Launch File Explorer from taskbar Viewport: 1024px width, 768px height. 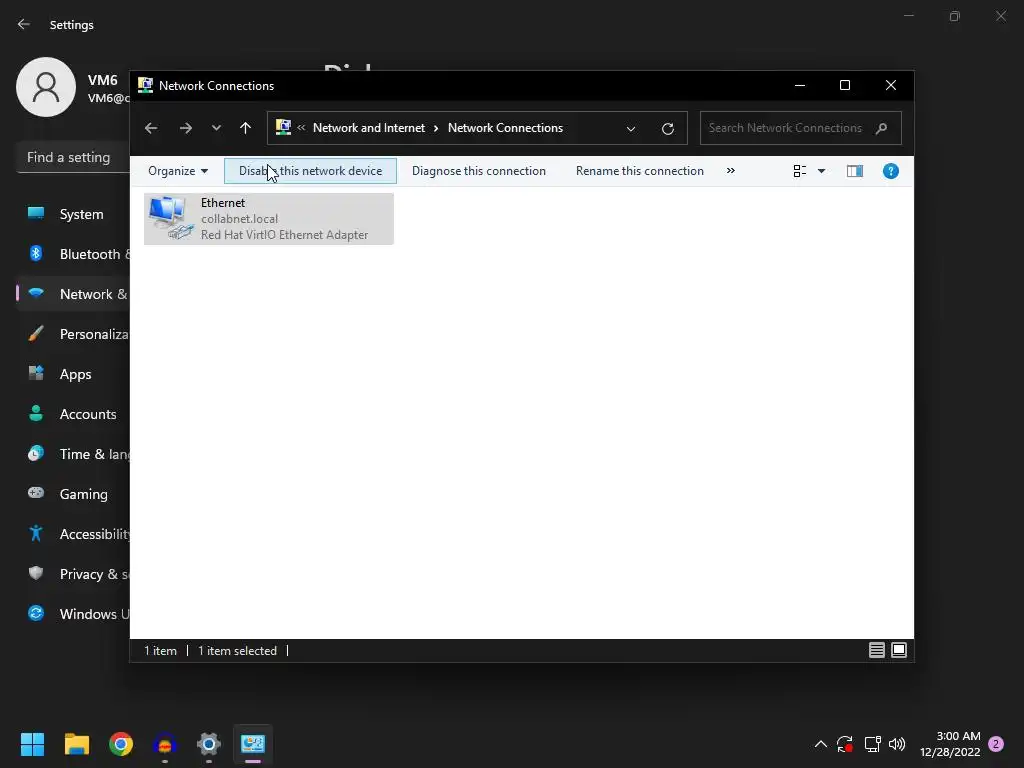[76, 744]
